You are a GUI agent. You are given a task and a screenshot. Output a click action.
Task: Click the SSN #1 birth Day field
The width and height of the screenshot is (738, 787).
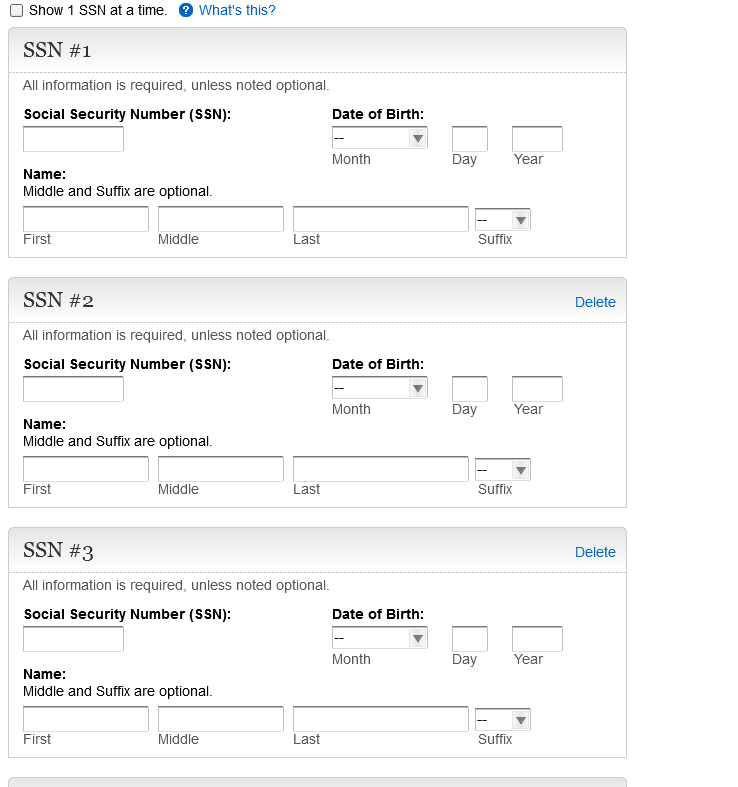470,139
